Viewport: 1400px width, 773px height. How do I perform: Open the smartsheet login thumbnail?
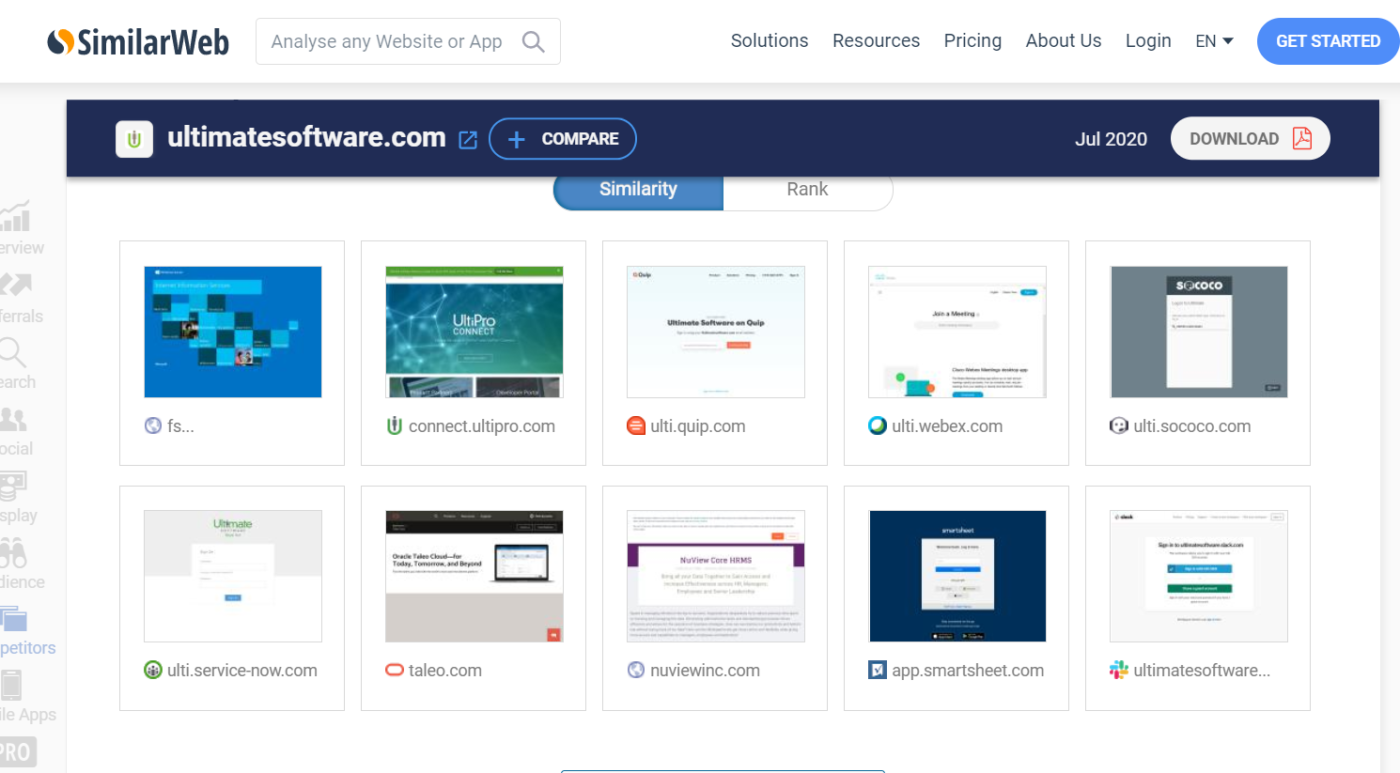(x=957, y=576)
